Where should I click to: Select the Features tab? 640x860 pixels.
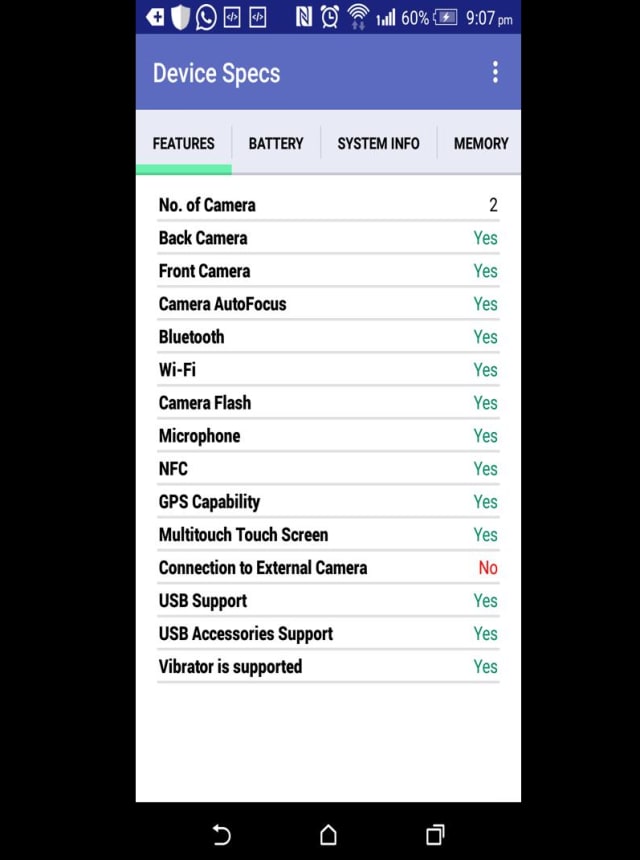click(x=183, y=143)
